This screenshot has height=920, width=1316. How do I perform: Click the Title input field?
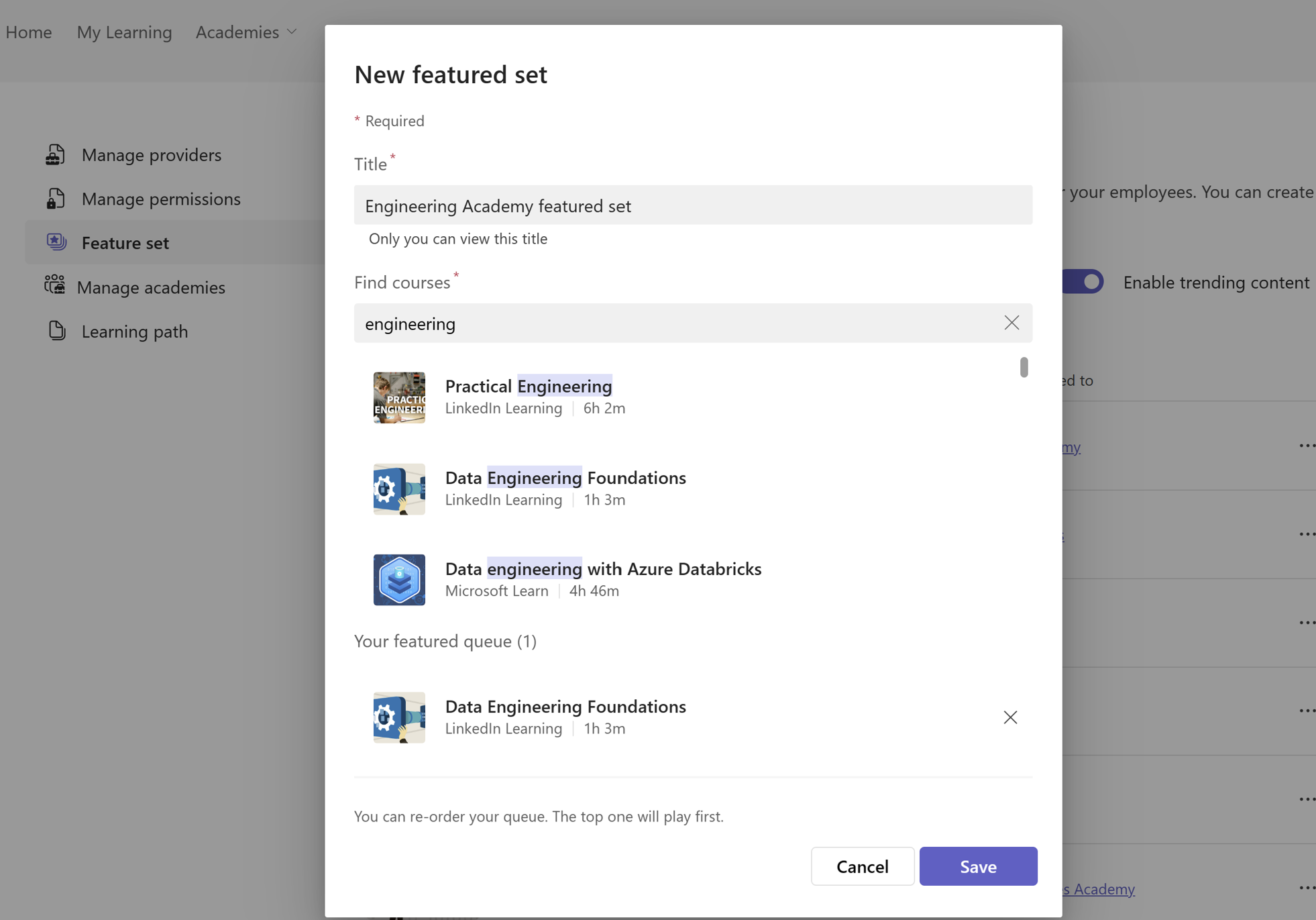click(694, 205)
